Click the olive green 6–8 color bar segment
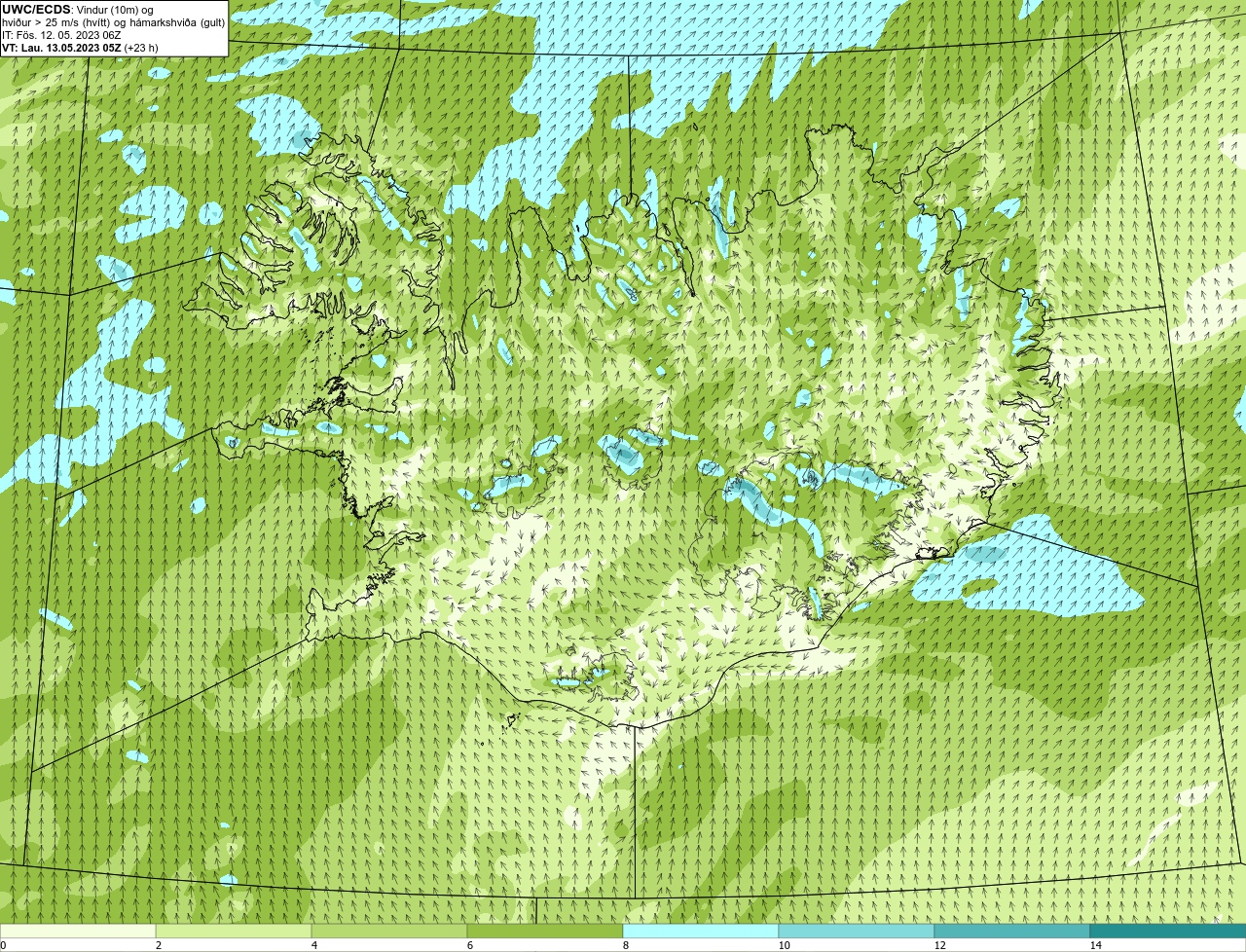 click(x=545, y=931)
